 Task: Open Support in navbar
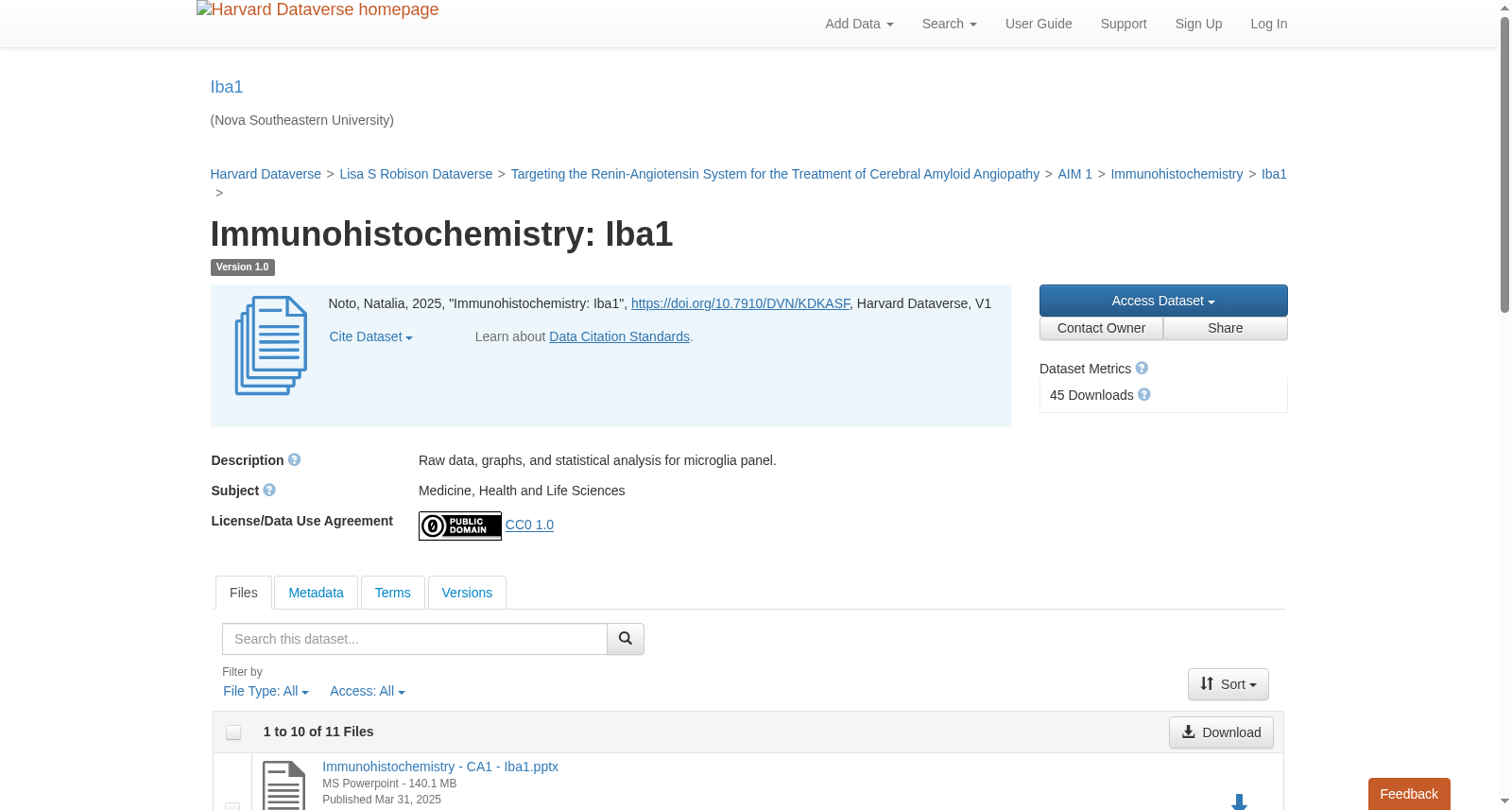(1124, 24)
